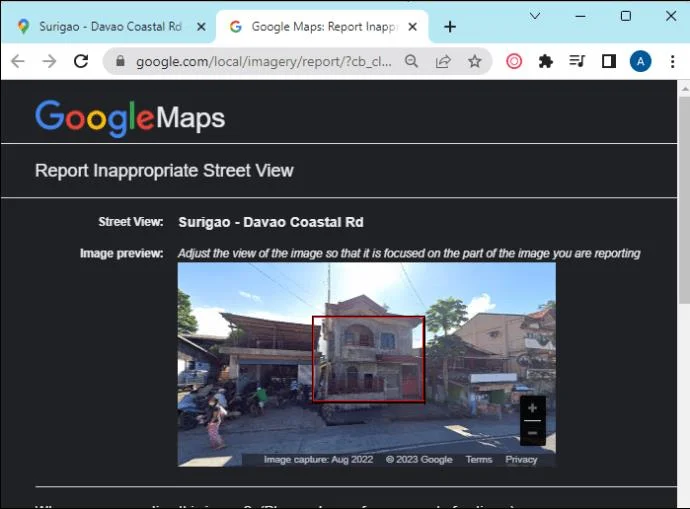Click the Image capture: Aug 2022 text
Viewport: 690px width, 509px height.
pos(318,460)
